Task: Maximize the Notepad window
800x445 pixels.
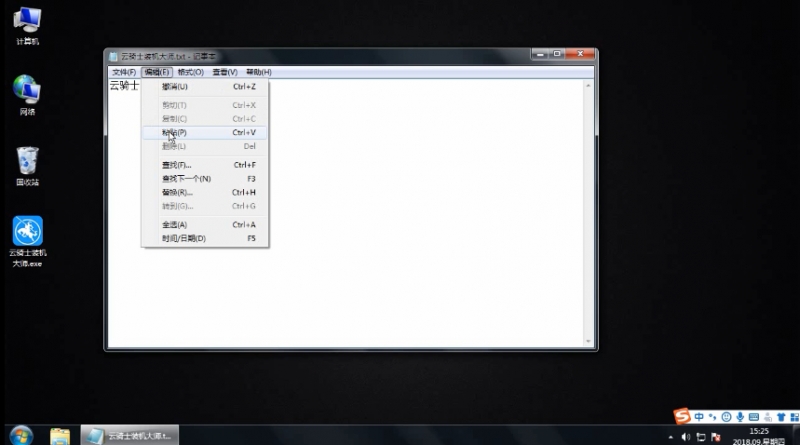Action: click(x=557, y=54)
